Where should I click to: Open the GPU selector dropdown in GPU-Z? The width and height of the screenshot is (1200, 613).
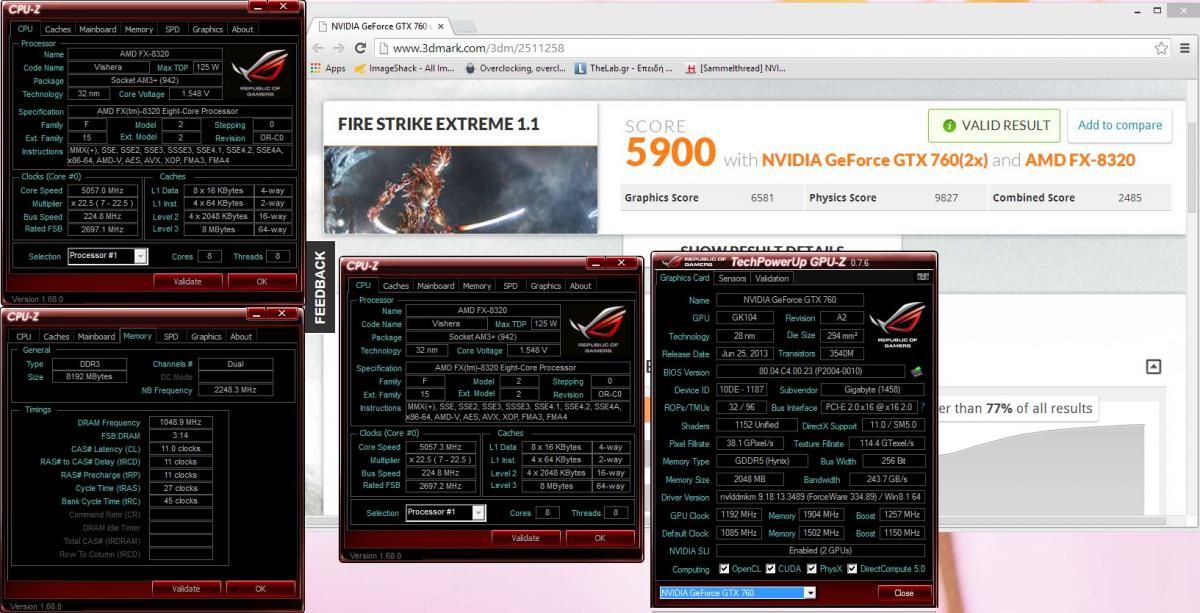[x=810, y=593]
